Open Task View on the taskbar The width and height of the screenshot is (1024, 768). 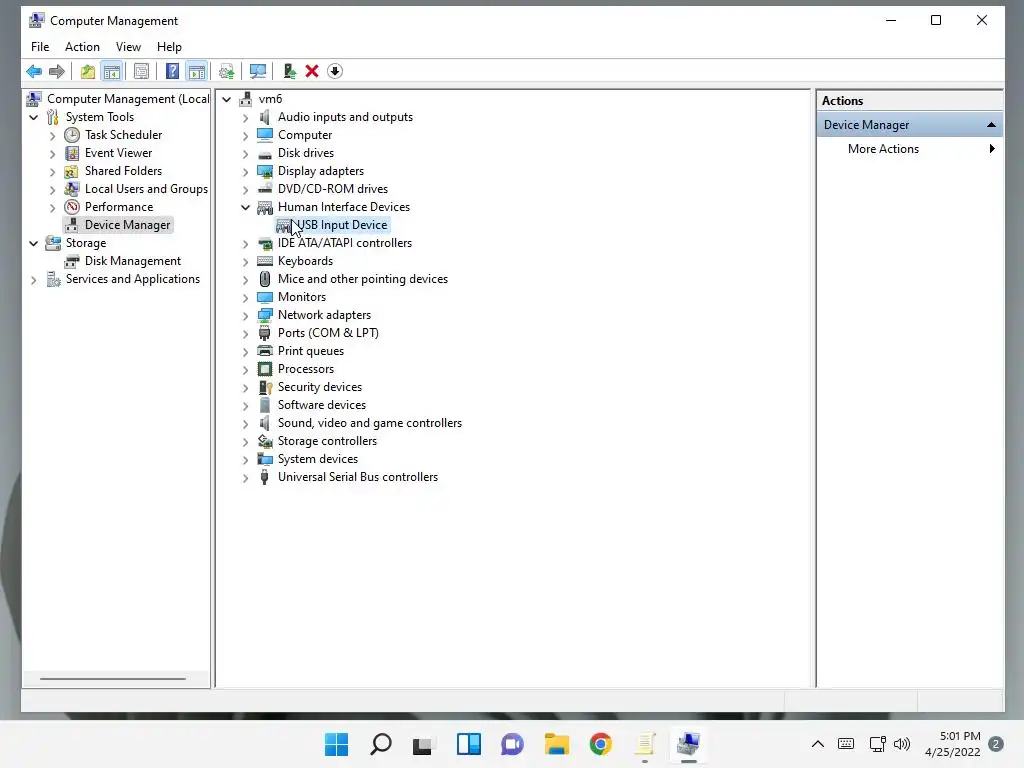pos(423,744)
